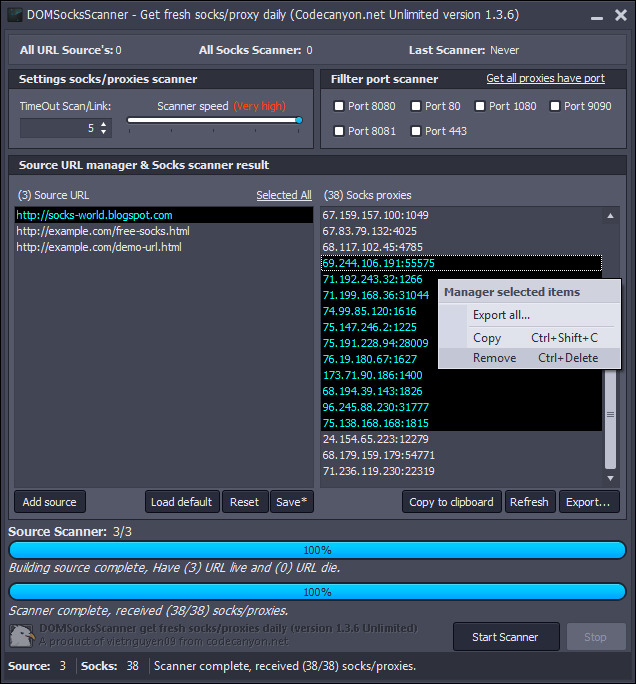Select proxy 75.138.168.168:1815
The width and height of the screenshot is (636, 684).
tap(462, 423)
